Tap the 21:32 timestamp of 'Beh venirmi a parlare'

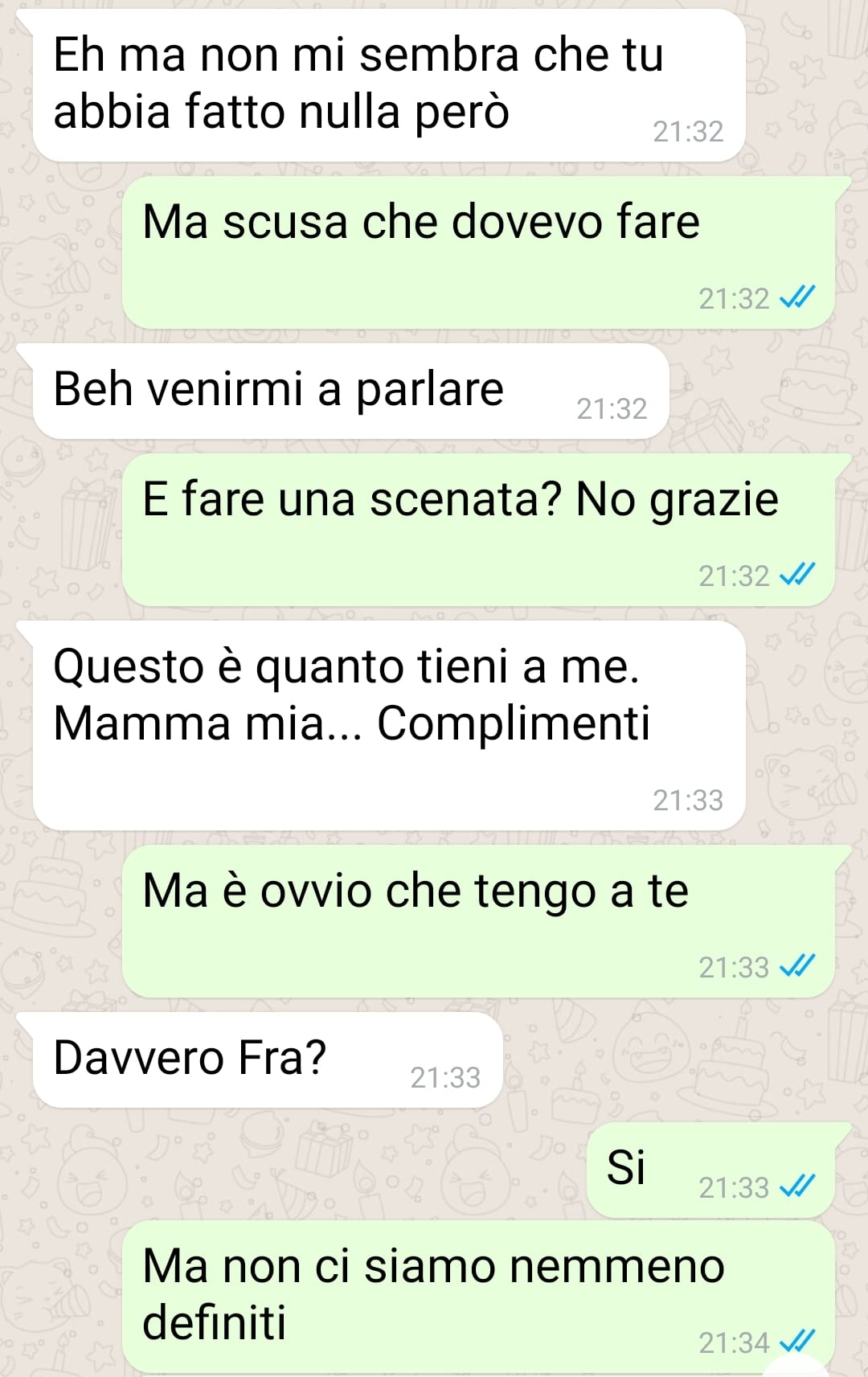coord(612,409)
